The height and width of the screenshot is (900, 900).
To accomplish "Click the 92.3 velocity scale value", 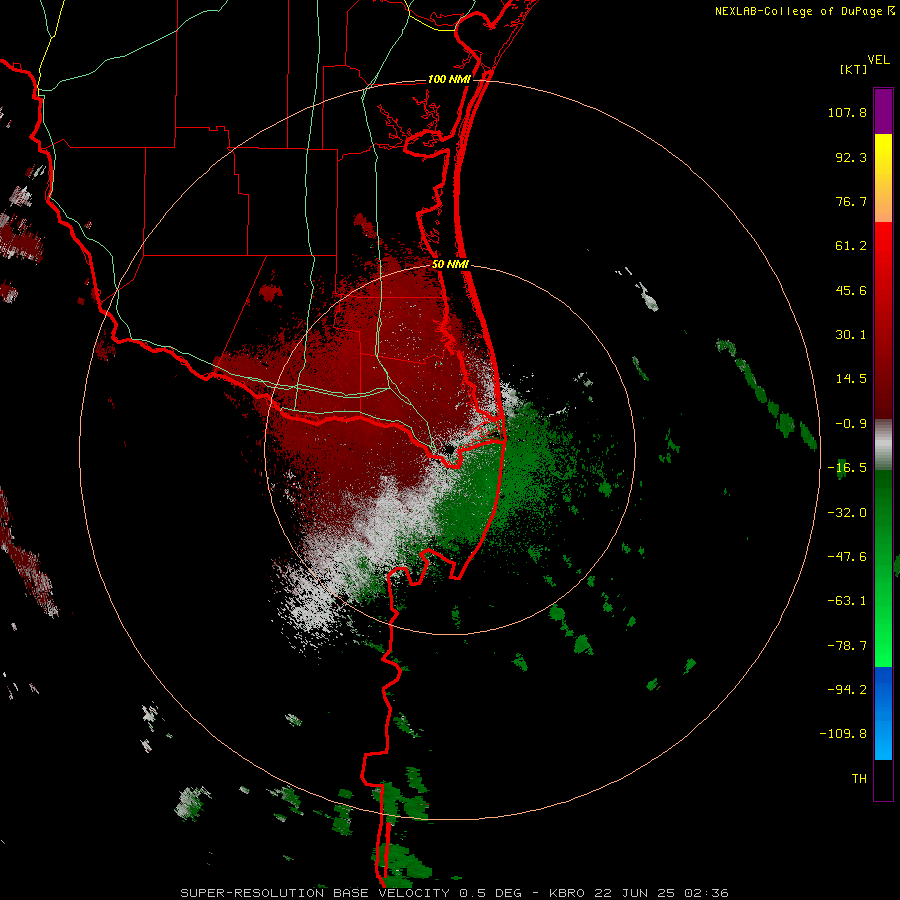I will 851,157.
